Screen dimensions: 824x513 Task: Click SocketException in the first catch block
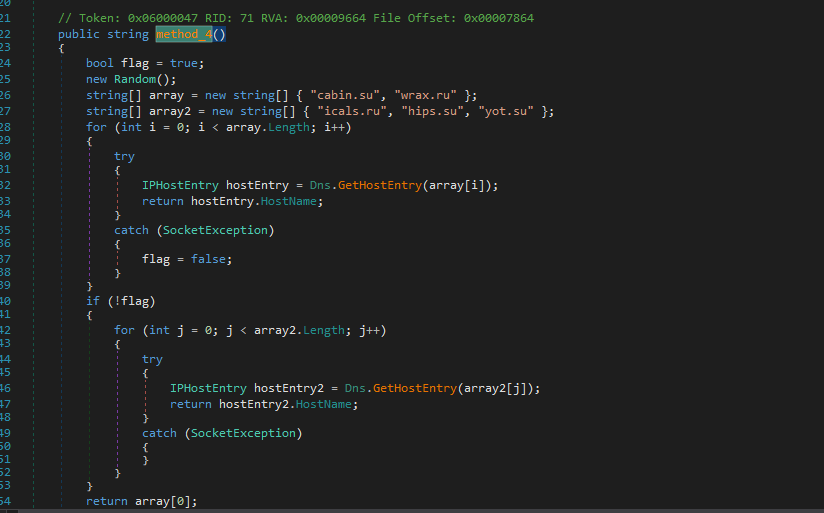pos(215,230)
